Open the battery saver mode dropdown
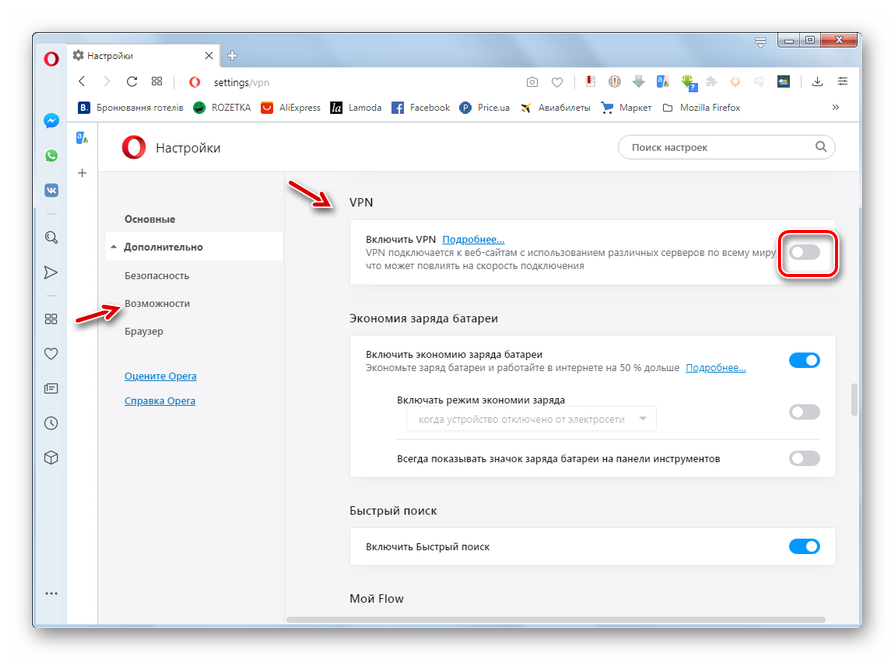Image resolution: width=895 pixels, height=661 pixels. click(x=531, y=419)
